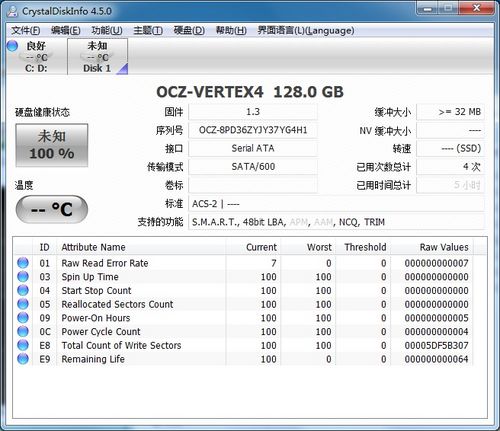Image resolution: width=500 pixels, height=431 pixels.
Task: Click the buffer size field >= 32 MB
Action: pyautogui.click(x=451, y=112)
